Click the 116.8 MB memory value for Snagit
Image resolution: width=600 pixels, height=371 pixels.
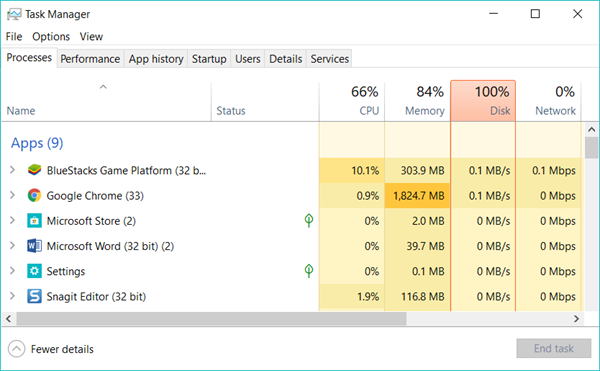422,297
